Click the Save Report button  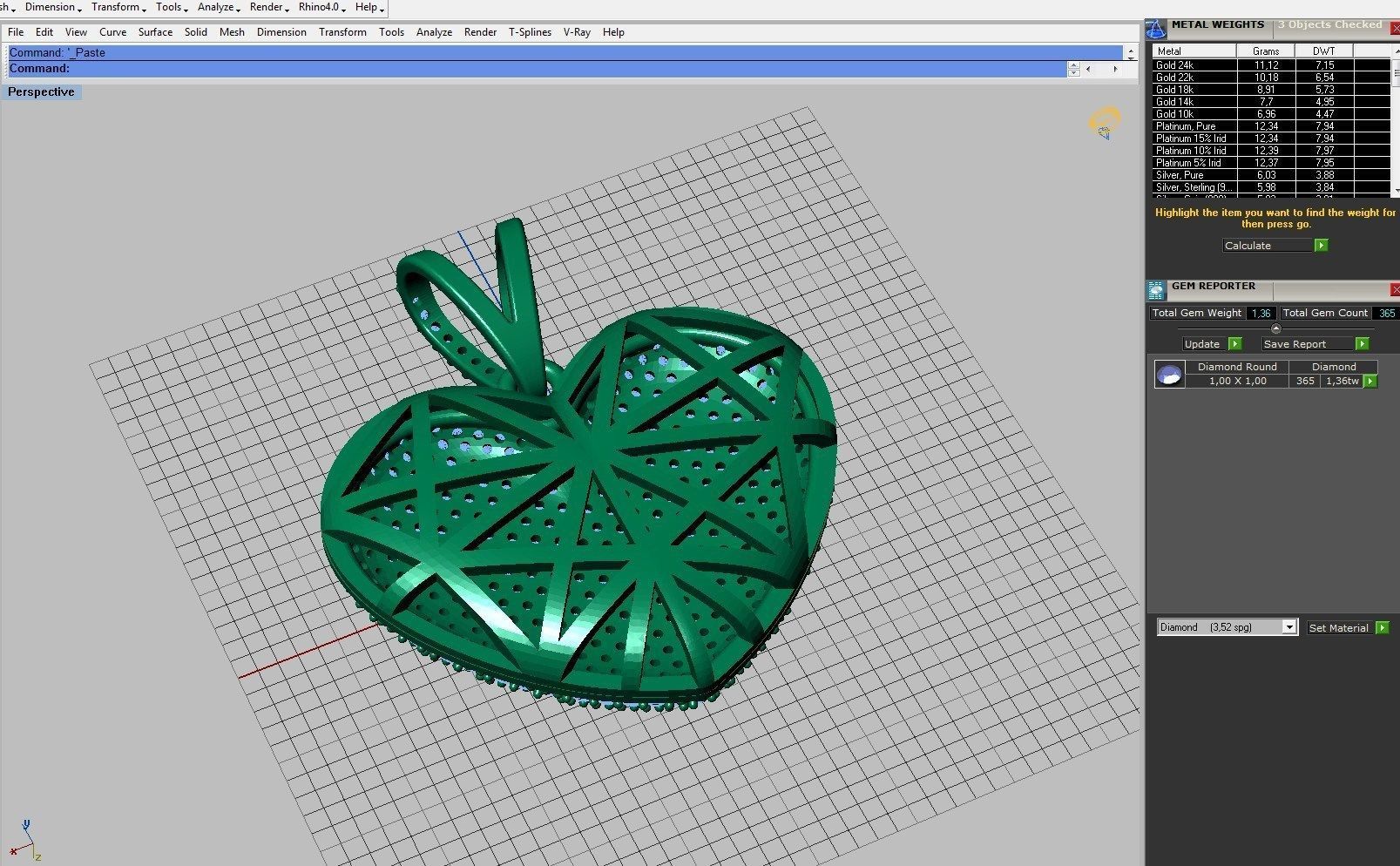tap(1307, 344)
